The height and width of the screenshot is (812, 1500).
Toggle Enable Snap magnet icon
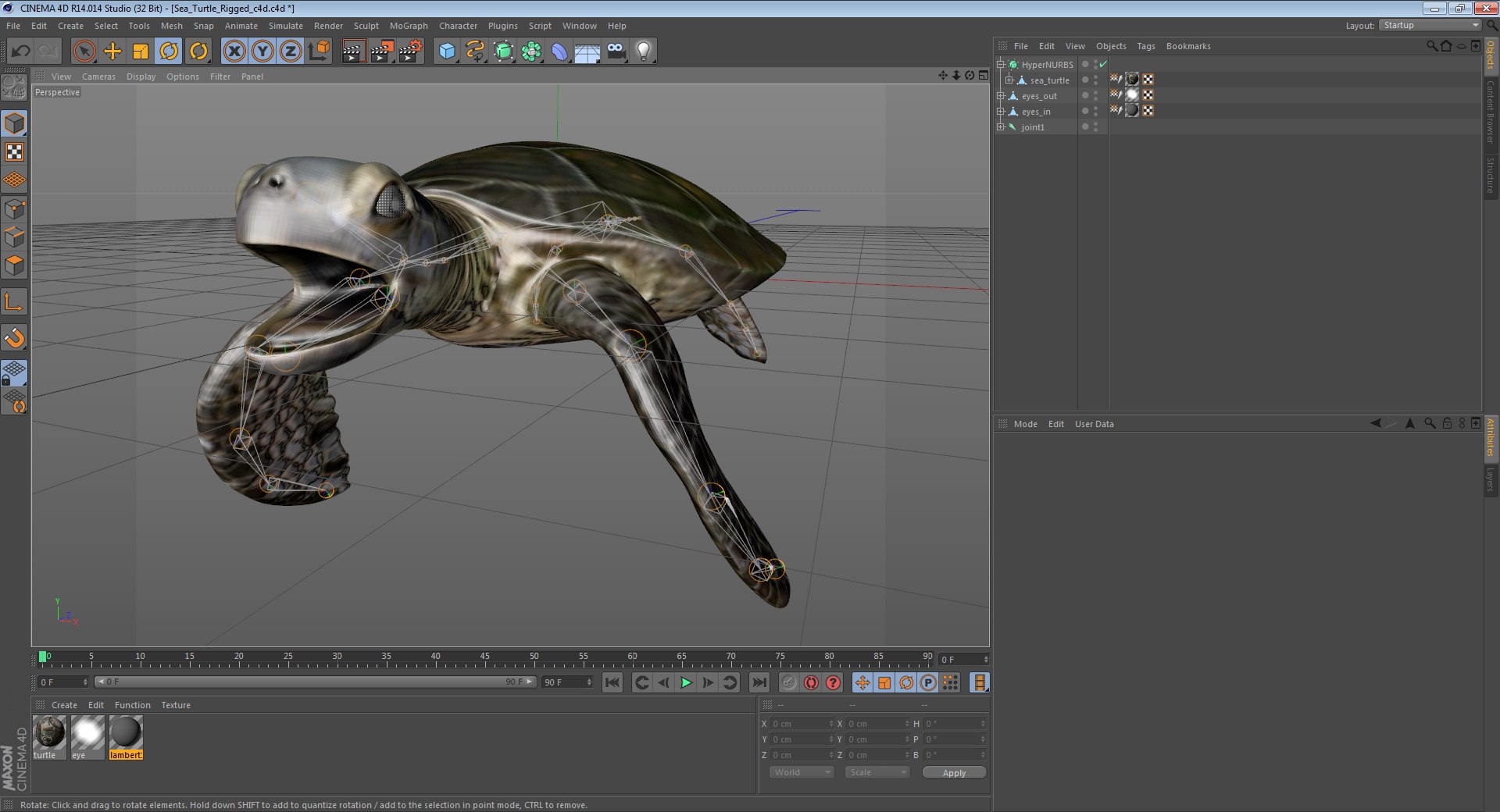pyautogui.click(x=15, y=337)
